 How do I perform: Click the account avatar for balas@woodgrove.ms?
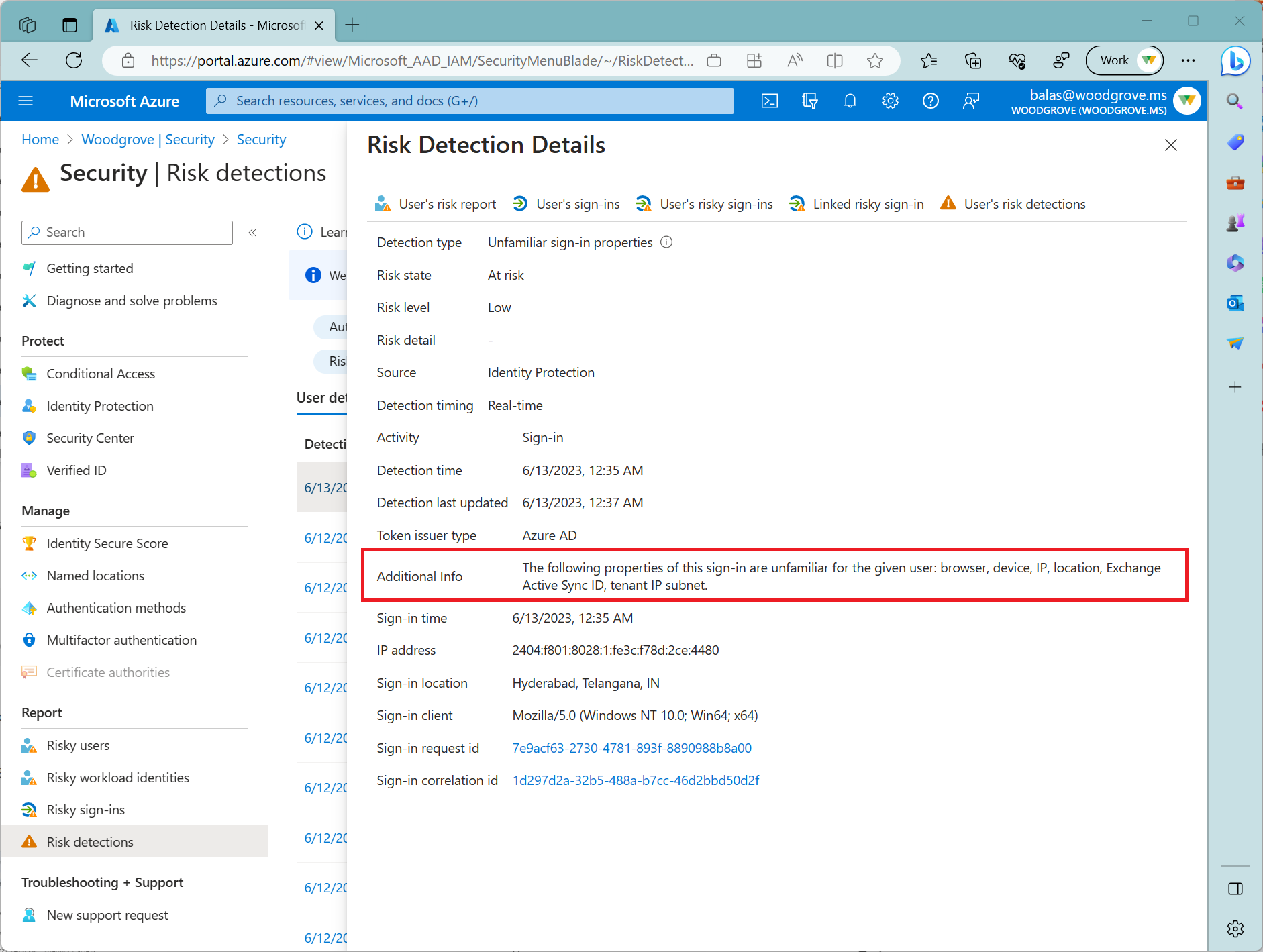tap(1187, 101)
